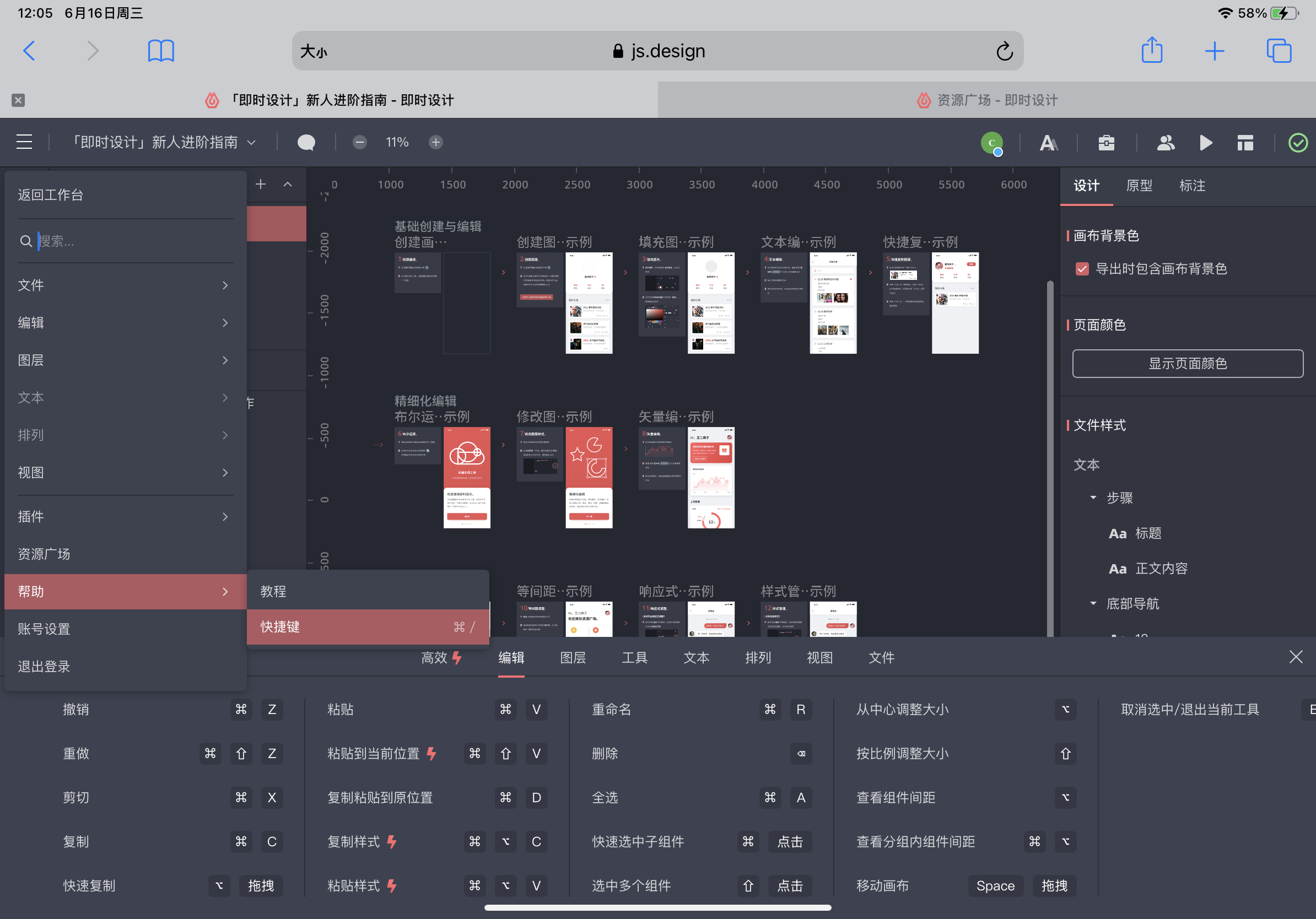The height and width of the screenshot is (919, 1316).
Task: Open 教程 from help submenu
Action: (x=368, y=592)
